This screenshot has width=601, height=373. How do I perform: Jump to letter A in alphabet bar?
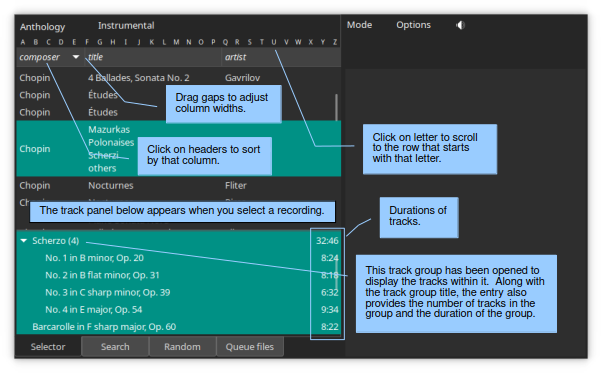(23, 42)
